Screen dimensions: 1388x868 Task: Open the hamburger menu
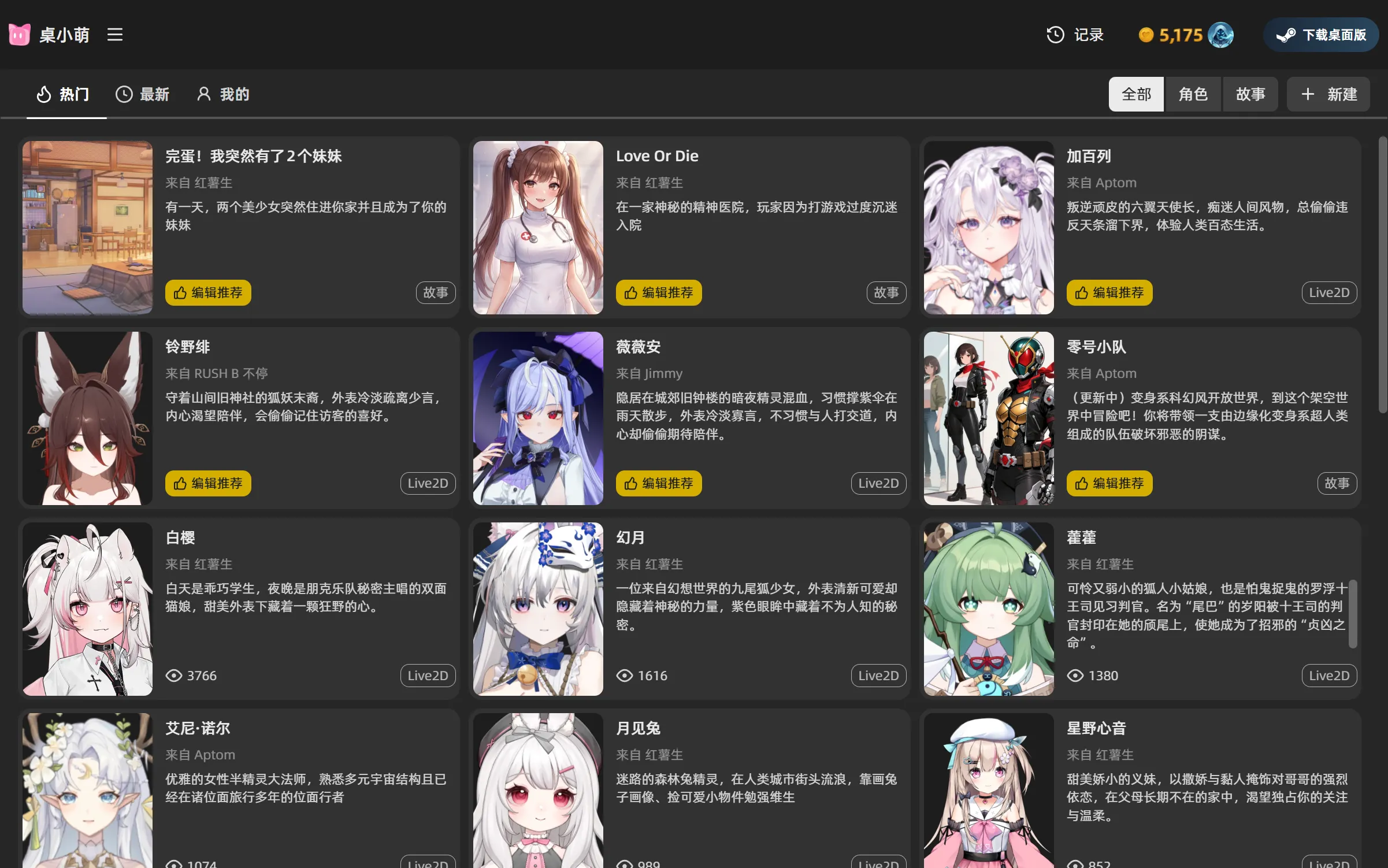click(115, 35)
